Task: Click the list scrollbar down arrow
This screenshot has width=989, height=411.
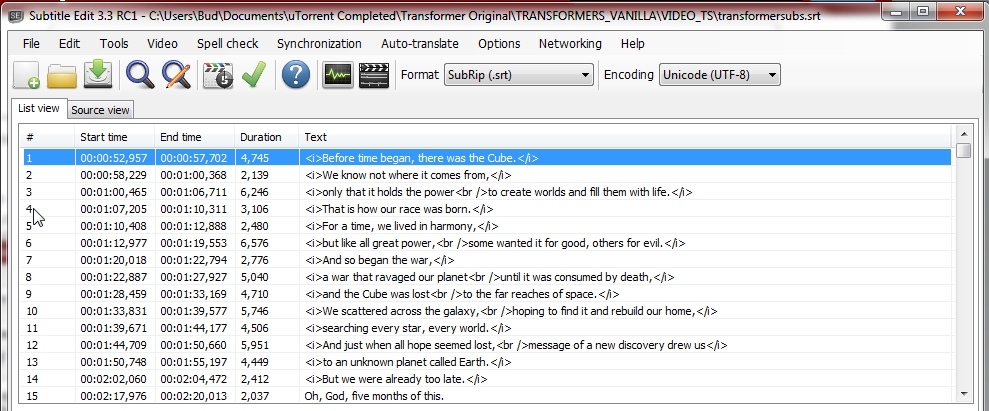Action: click(x=963, y=394)
